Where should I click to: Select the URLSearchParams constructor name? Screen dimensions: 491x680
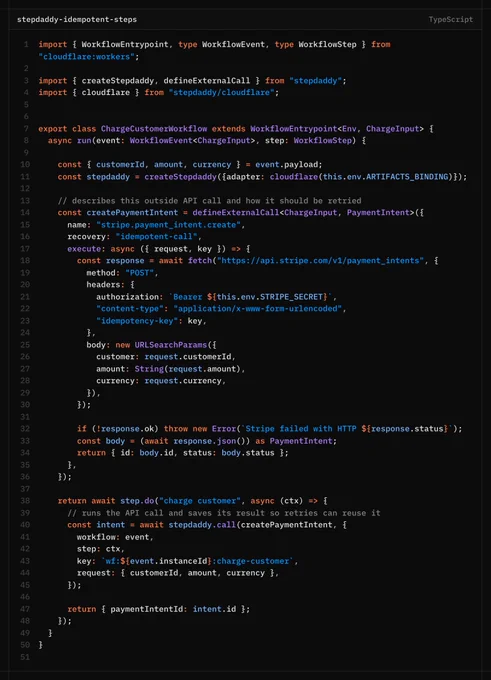[x=171, y=345]
